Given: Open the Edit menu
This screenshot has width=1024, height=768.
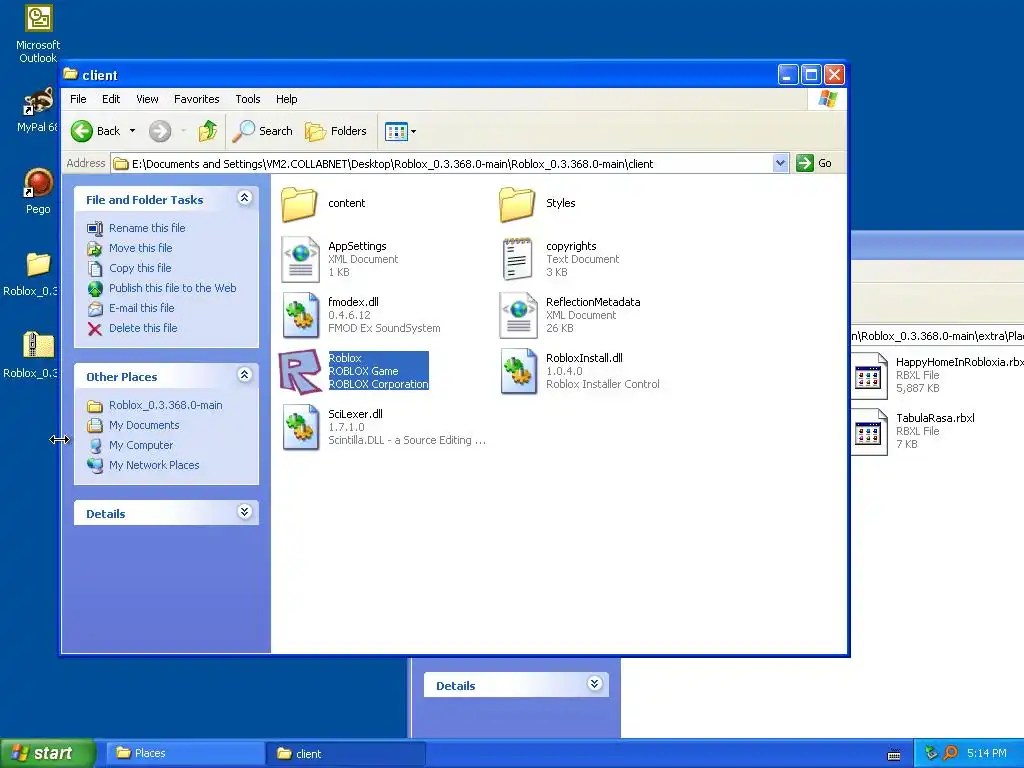Looking at the screenshot, I should point(111,99).
